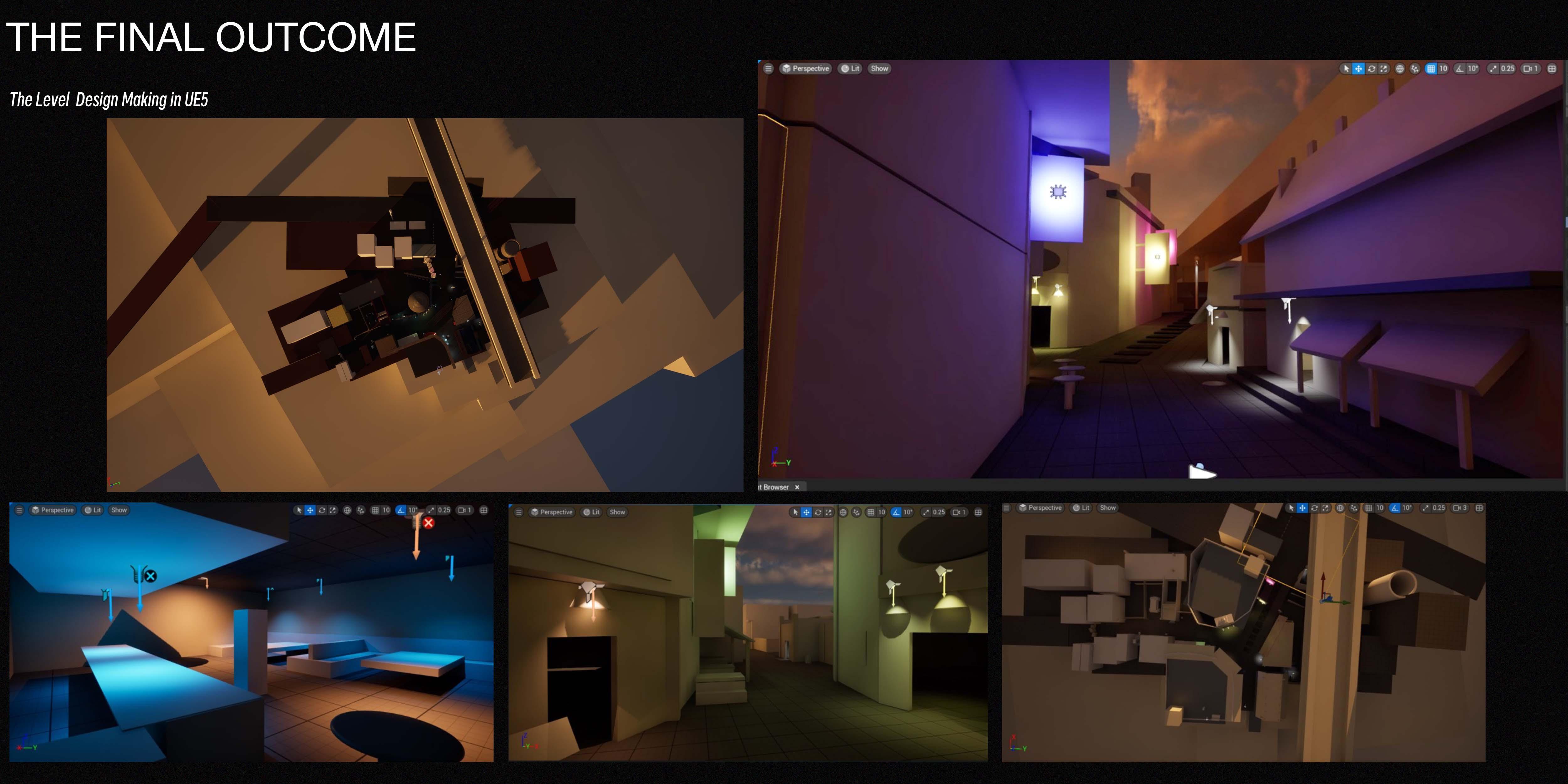Viewport: 1568px width, 784px height.
Task: Click camera speed 3 button in top-down map viewport
Action: pos(1460,508)
